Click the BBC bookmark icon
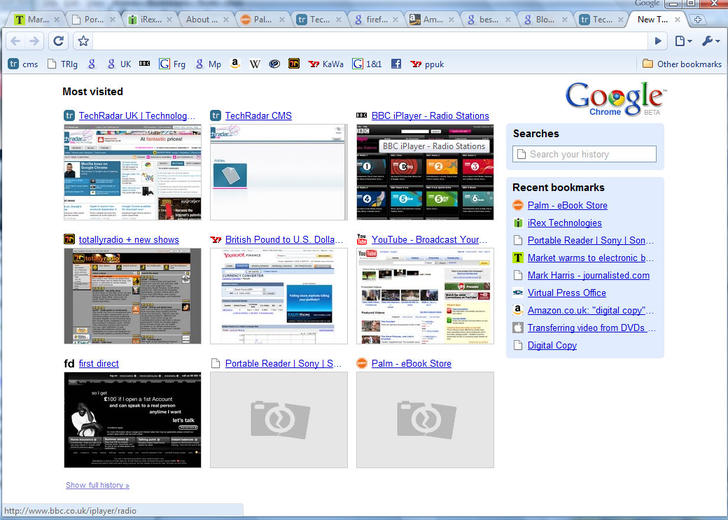The height and width of the screenshot is (520, 728). pyautogui.click(x=144, y=64)
